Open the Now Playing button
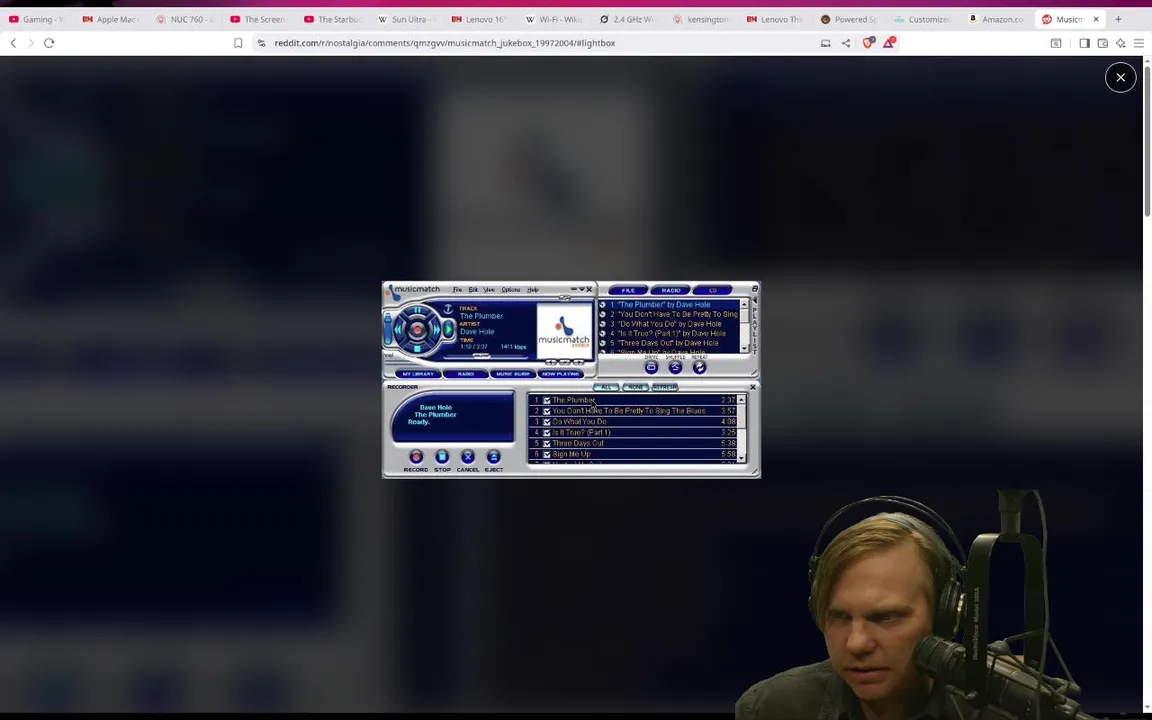Image resolution: width=1152 pixels, height=720 pixels. tap(561, 374)
